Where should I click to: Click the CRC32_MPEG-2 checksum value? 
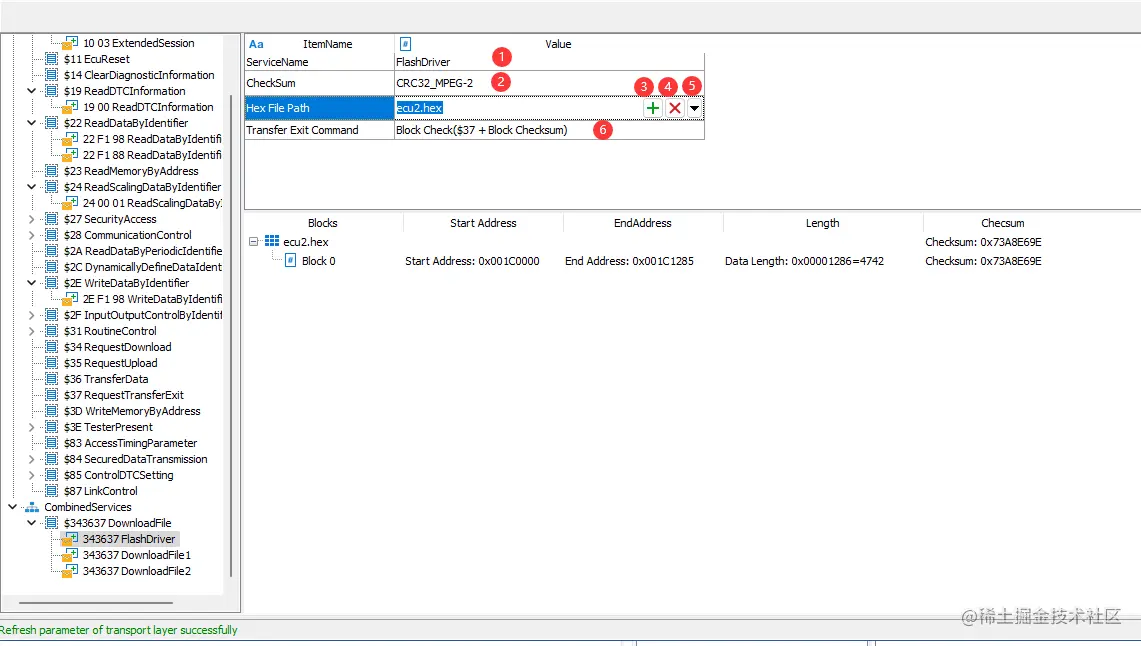click(434, 83)
